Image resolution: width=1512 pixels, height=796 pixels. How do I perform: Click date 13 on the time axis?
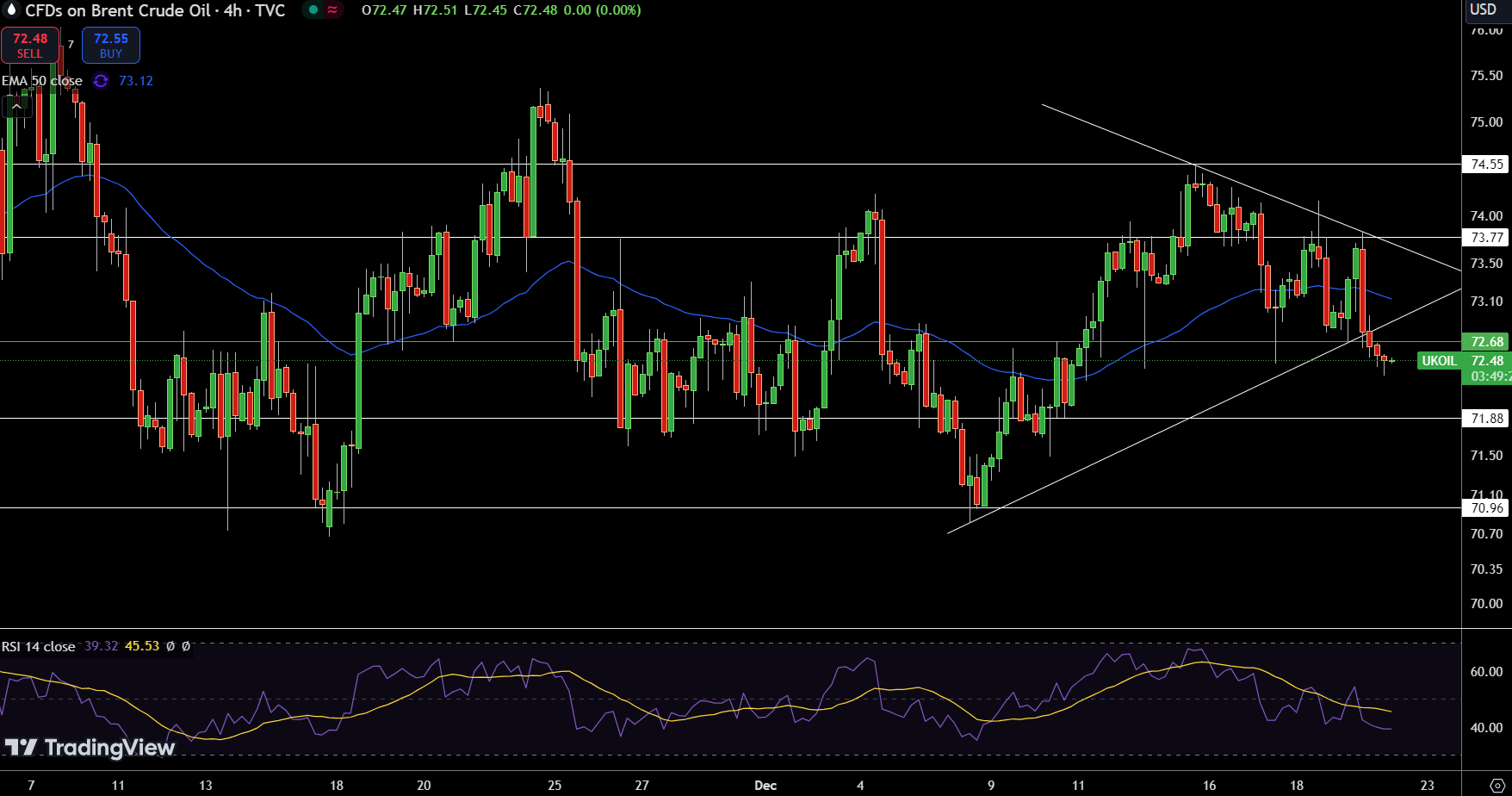pyautogui.click(x=205, y=785)
